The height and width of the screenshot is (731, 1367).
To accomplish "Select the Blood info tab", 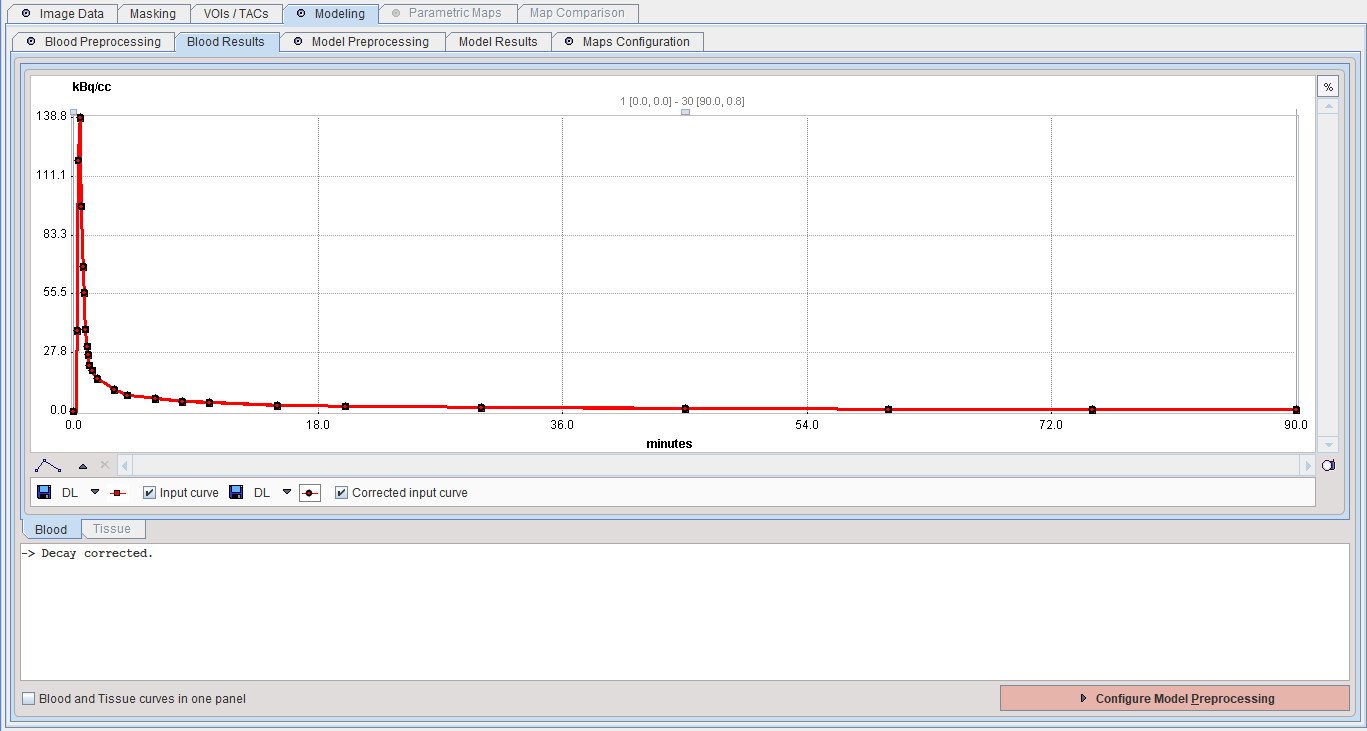I will (51, 529).
